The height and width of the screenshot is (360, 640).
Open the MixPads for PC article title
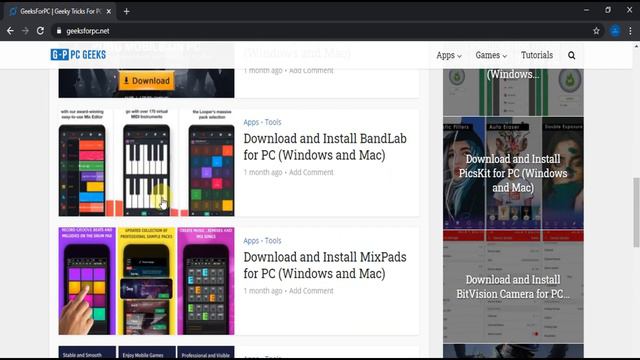click(x=325, y=265)
